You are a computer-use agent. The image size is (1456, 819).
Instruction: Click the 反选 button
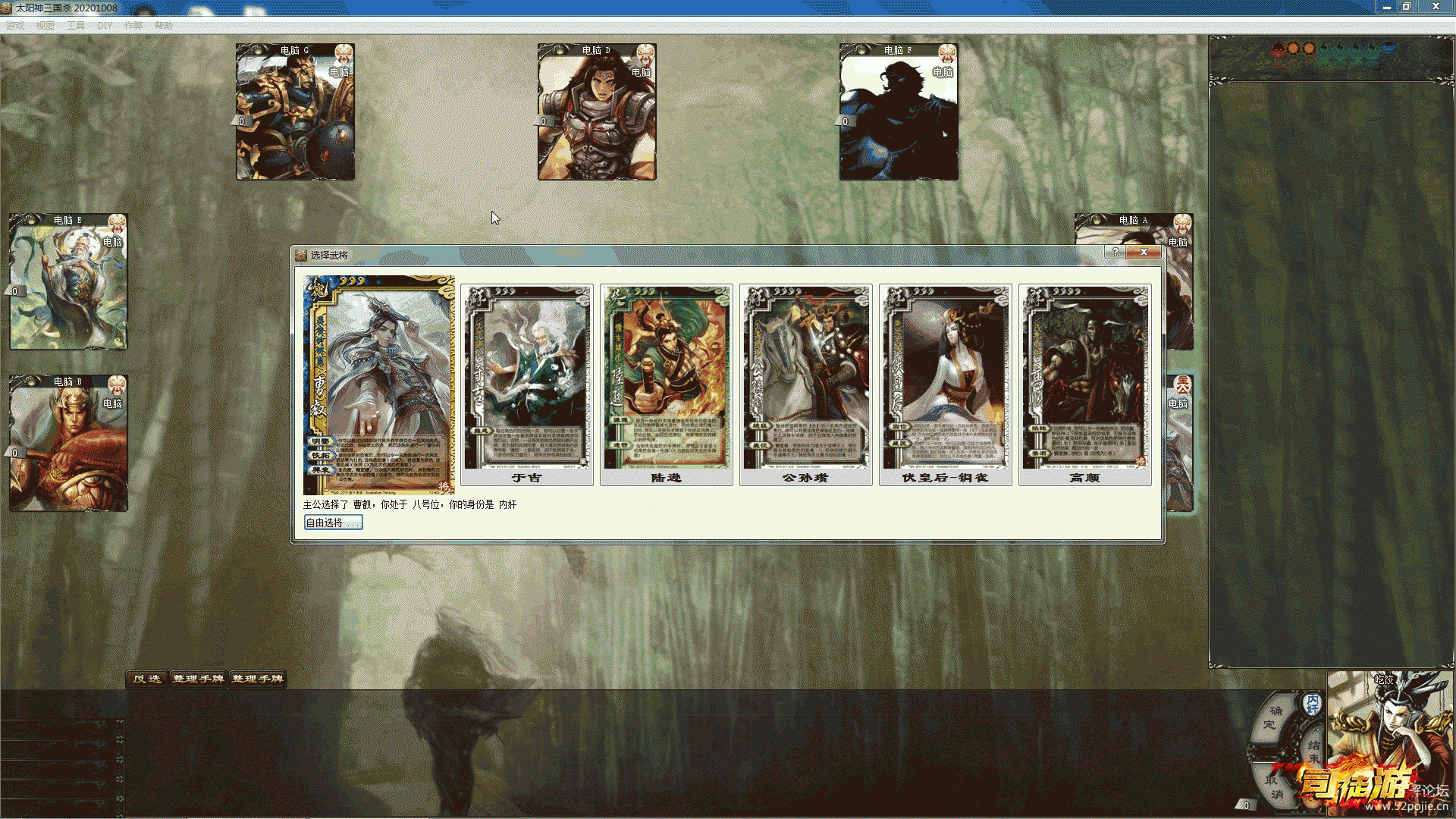[x=147, y=679]
